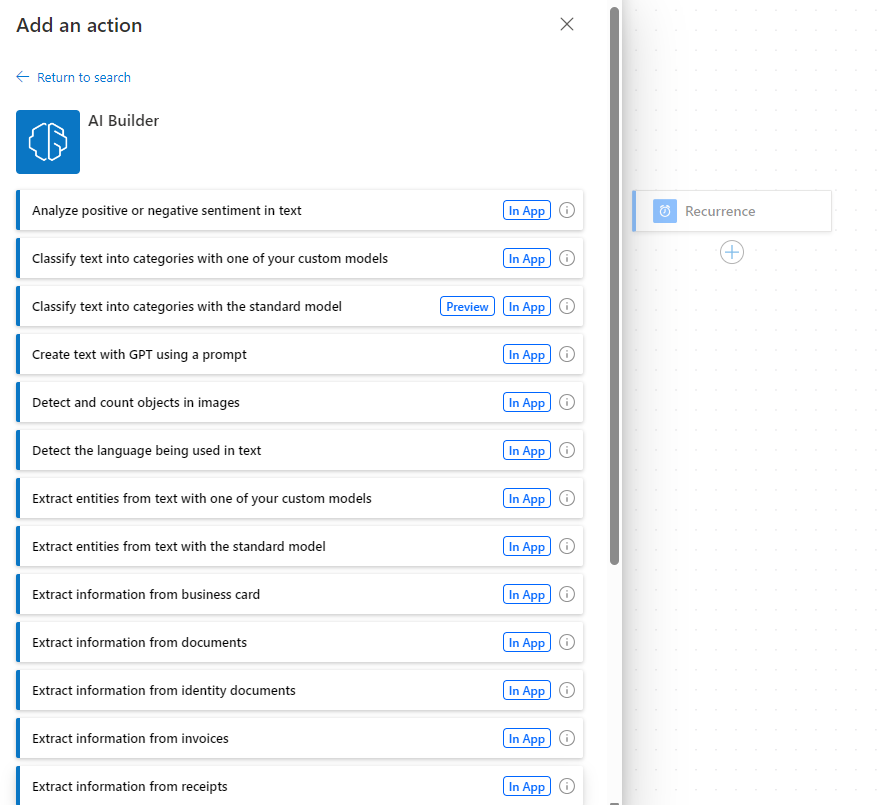This screenshot has height=805, width=880.
Task: Click In App badge on Detect language row
Action: click(x=526, y=450)
